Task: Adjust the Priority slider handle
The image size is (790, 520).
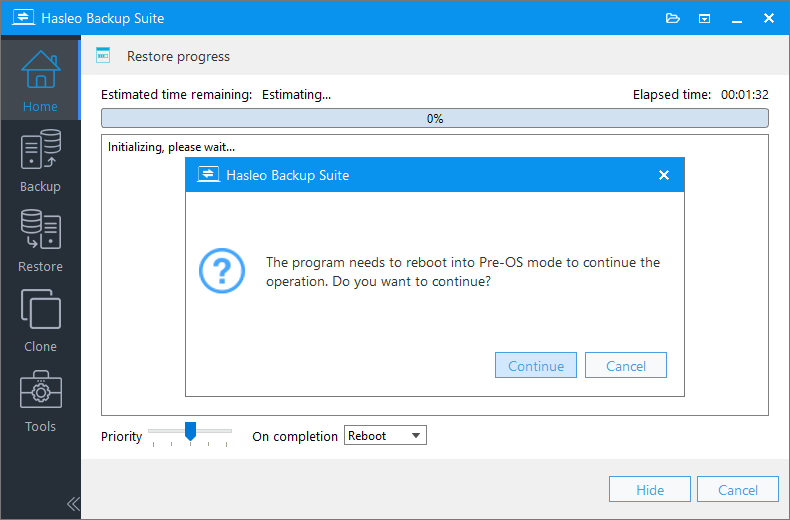Action: [190, 431]
